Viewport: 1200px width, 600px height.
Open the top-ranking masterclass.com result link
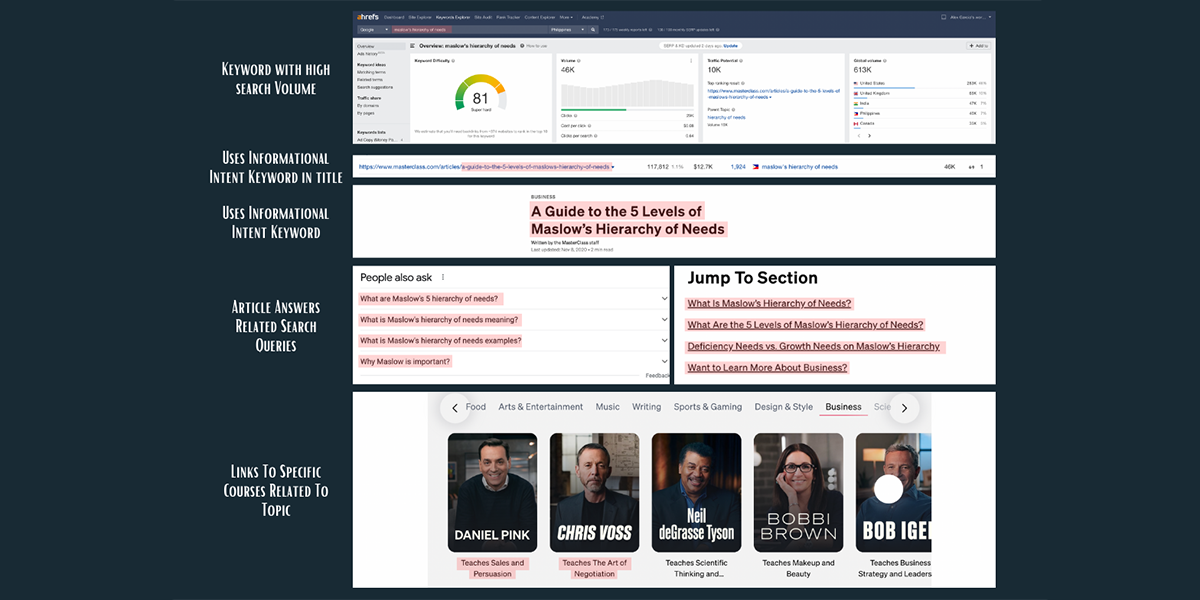773,93
